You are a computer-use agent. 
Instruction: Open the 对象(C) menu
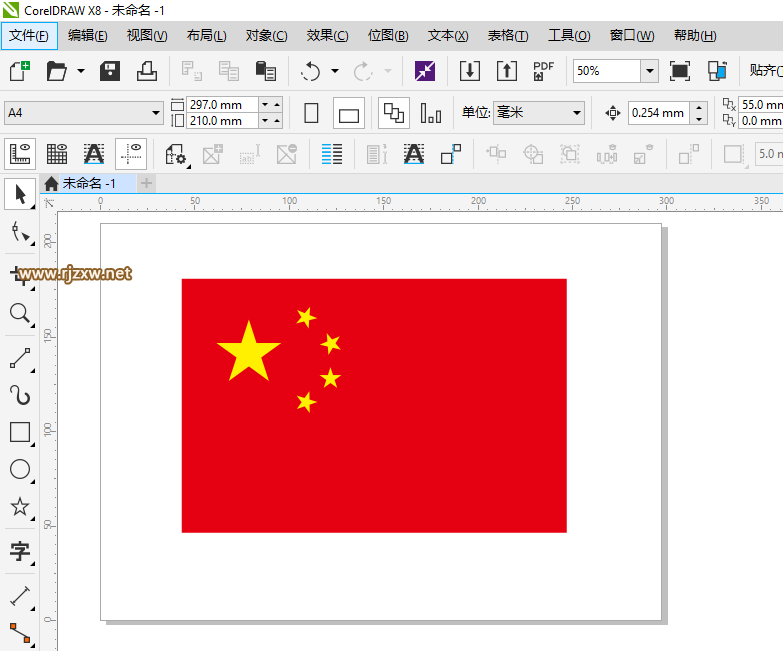[266, 35]
